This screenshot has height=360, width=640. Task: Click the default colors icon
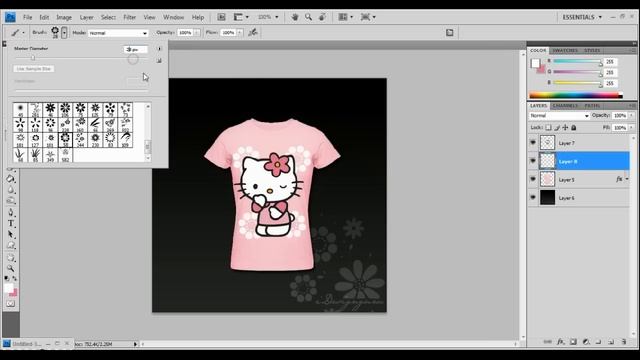coord(7,278)
